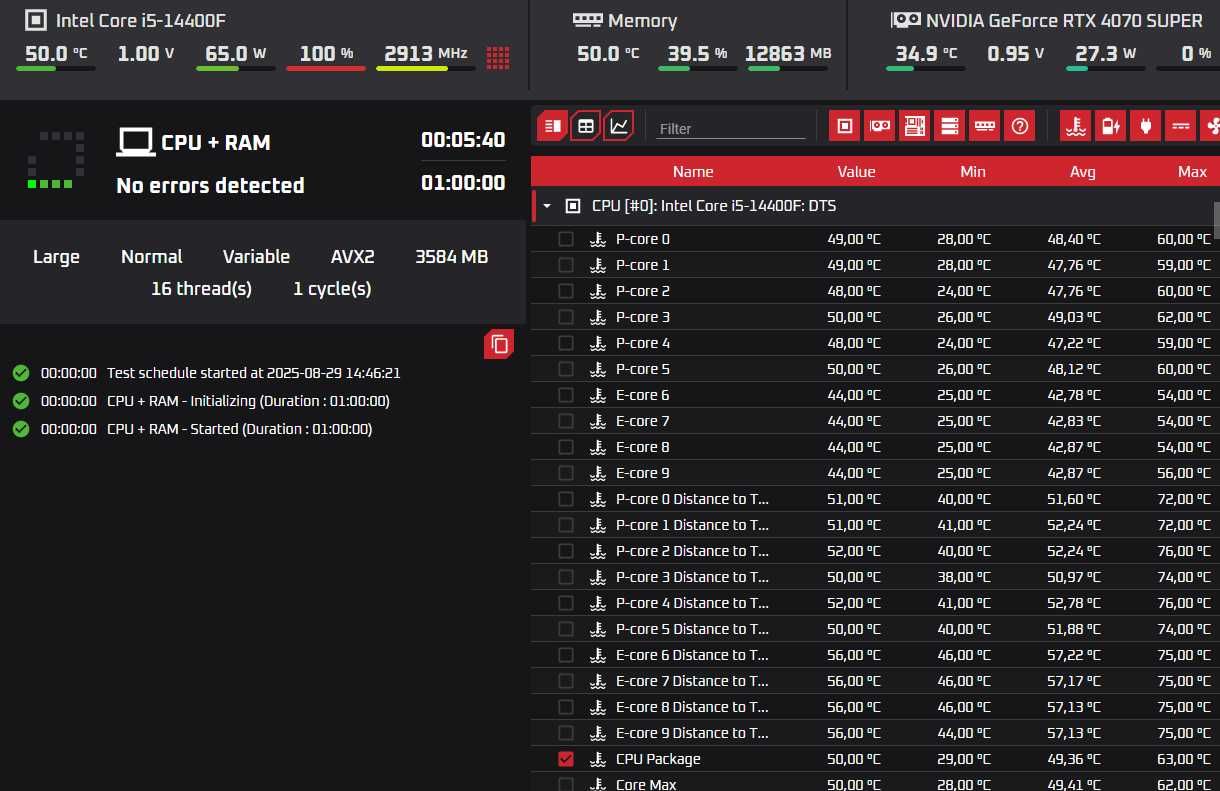Image resolution: width=1220 pixels, height=791 pixels.
Task: Filter sensors by power plug icon
Action: pos(1145,126)
